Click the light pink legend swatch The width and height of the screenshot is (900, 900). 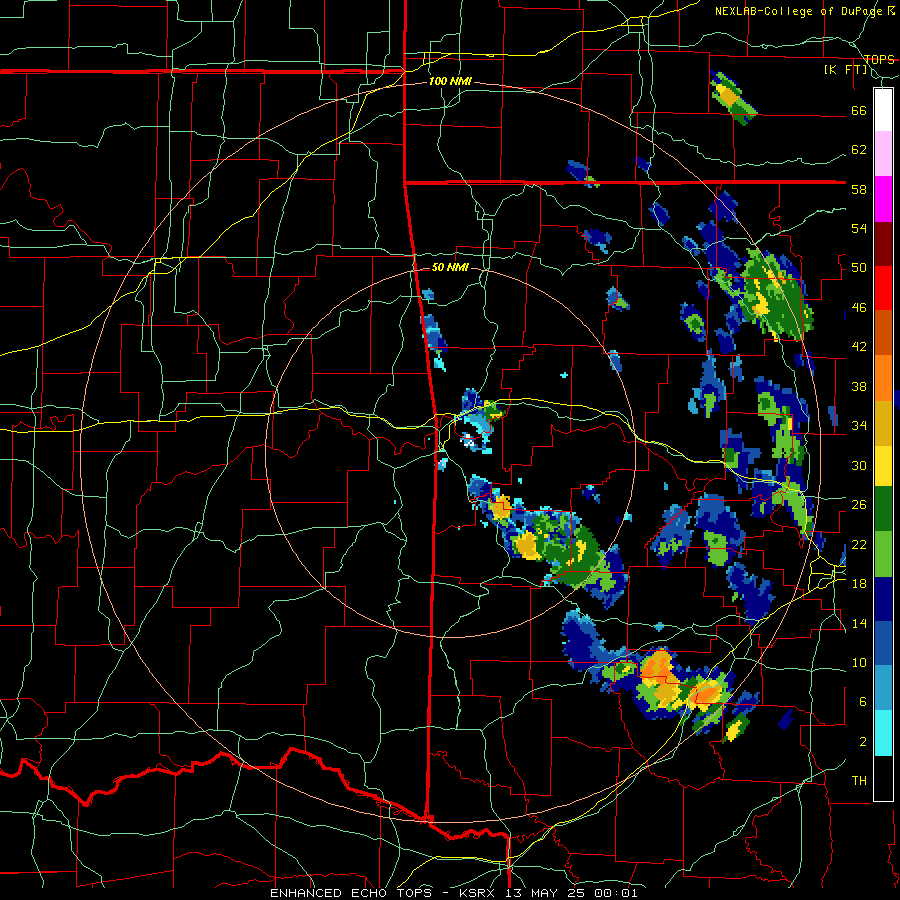click(883, 153)
